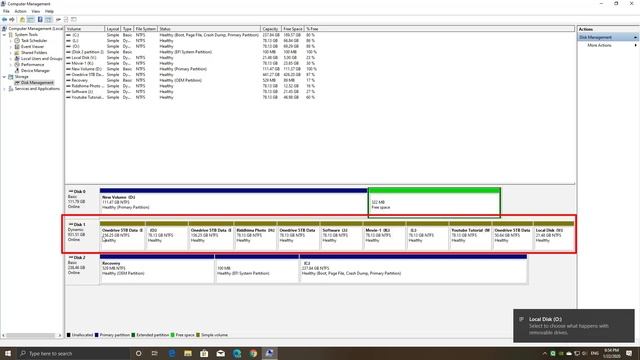
Task: Click the Back arrow in the toolbar
Action: click(x=4, y=20)
